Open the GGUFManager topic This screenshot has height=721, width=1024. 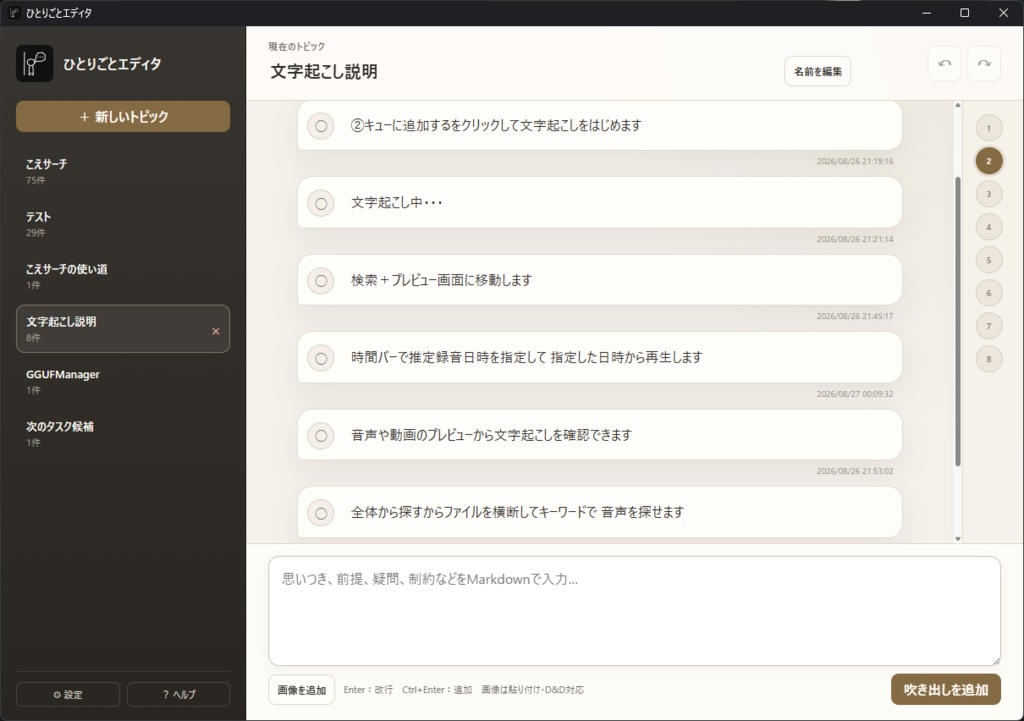tap(123, 381)
